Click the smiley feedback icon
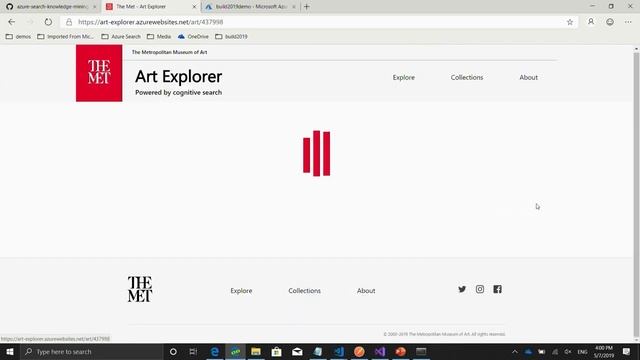The height and width of the screenshot is (360, 640). coord(610,22)
